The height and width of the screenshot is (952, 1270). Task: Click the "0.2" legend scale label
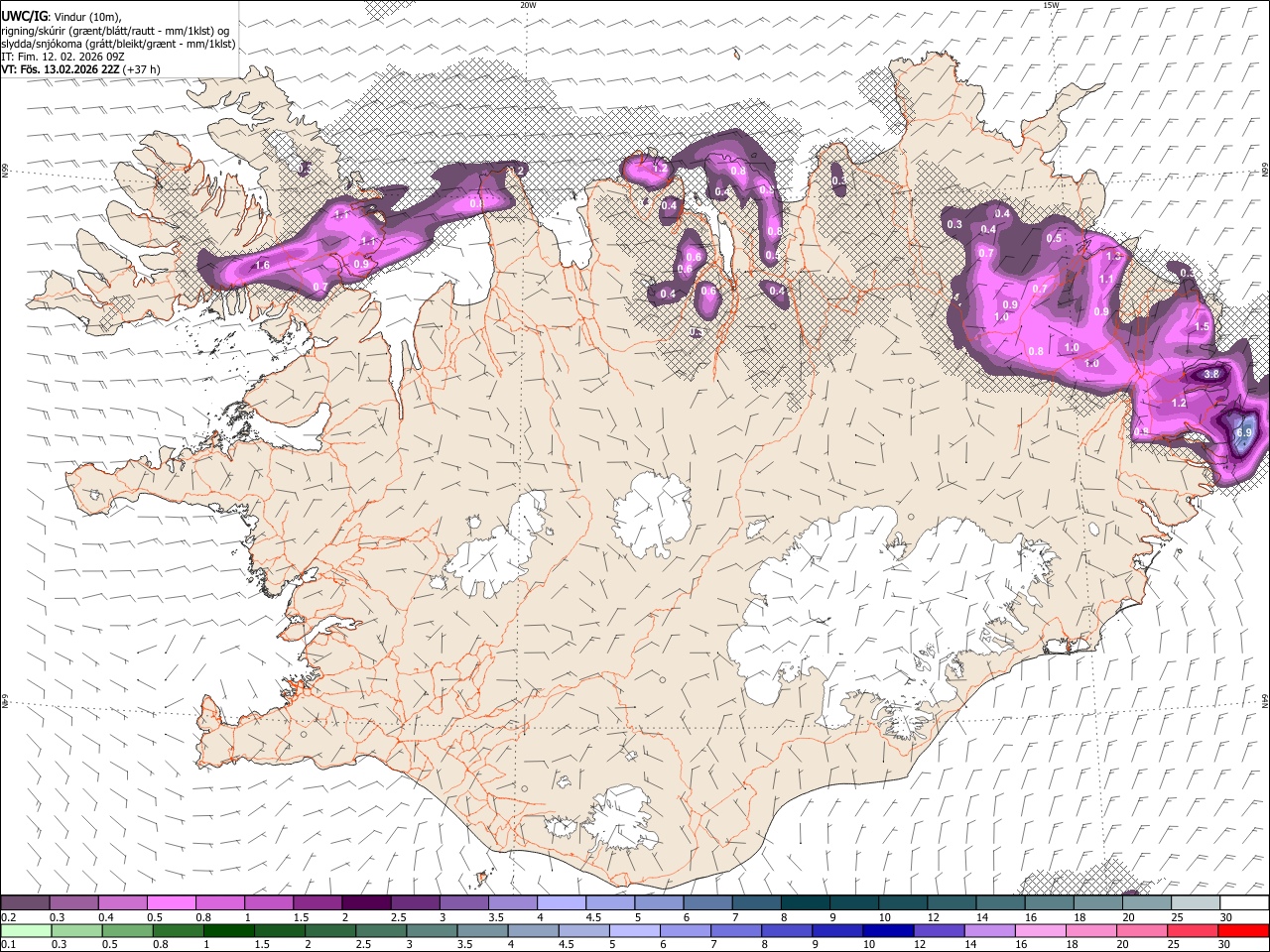[x=9, y=917]
